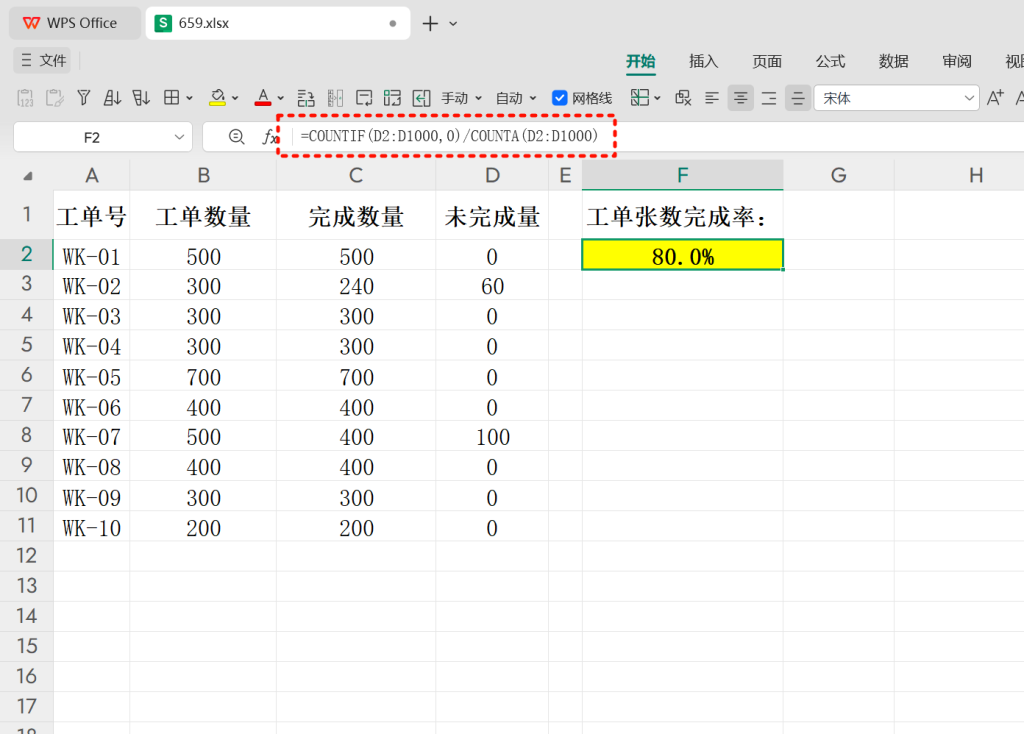Open the 文件 menu
The width and height of the screenshot is (1024, 734).
(x=42, y=60)
